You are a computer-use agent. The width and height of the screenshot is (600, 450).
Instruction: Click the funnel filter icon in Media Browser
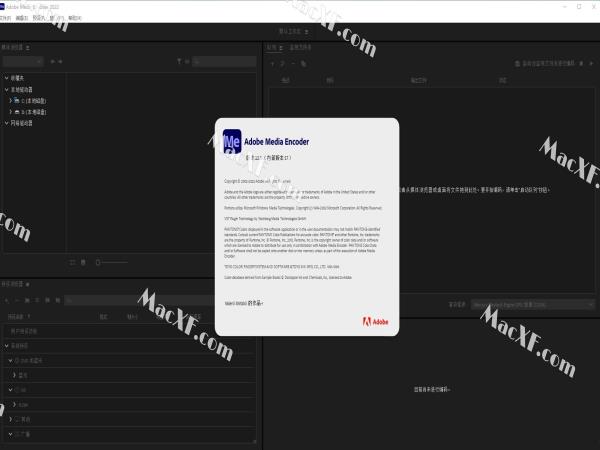click(179, 61)
